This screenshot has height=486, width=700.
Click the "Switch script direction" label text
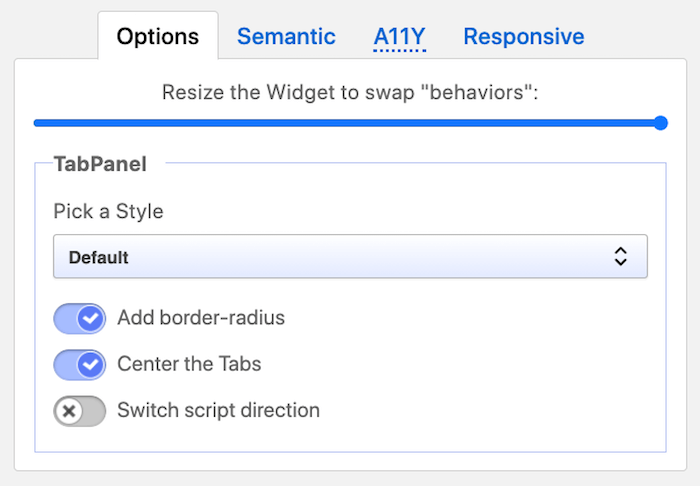(x=218, y=410)
